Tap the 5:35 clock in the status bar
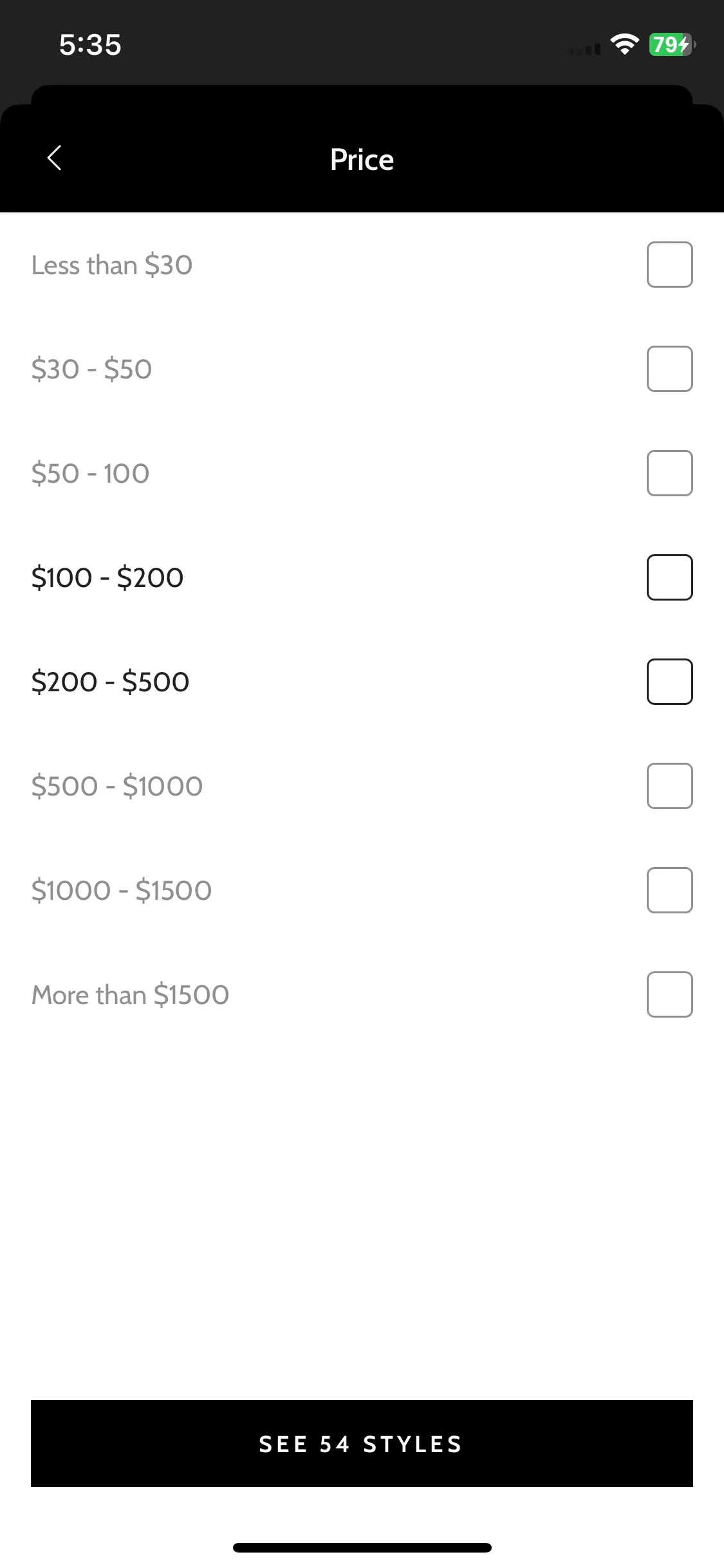Screen dimensions: 724x1568 (90, 45)
